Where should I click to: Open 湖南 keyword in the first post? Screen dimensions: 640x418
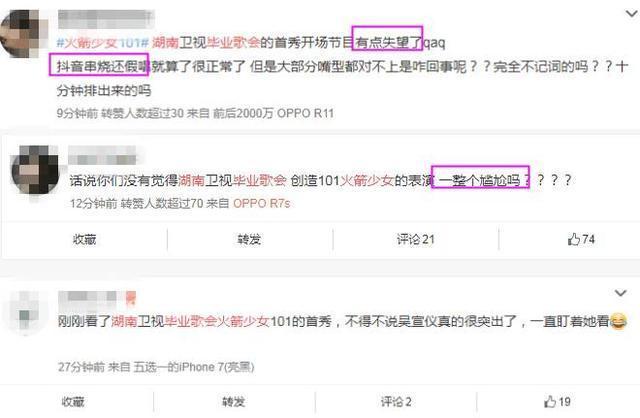[x=165, y=42]
